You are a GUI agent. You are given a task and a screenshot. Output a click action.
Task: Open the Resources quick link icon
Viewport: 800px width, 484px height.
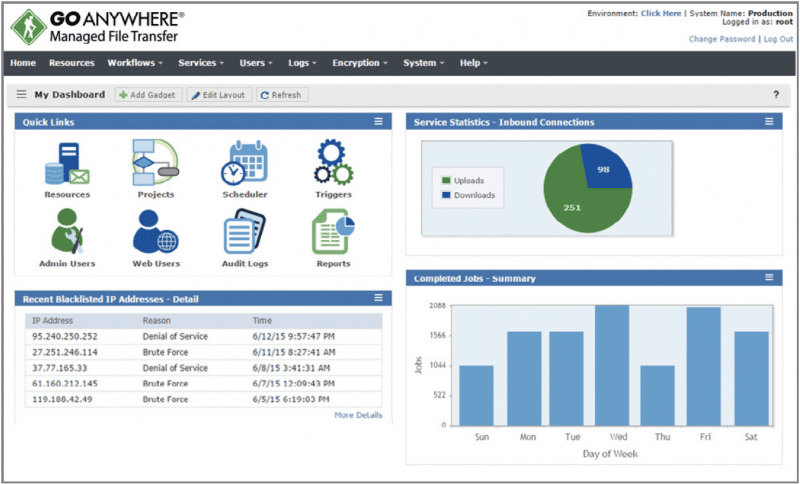(x=67, y=163)
